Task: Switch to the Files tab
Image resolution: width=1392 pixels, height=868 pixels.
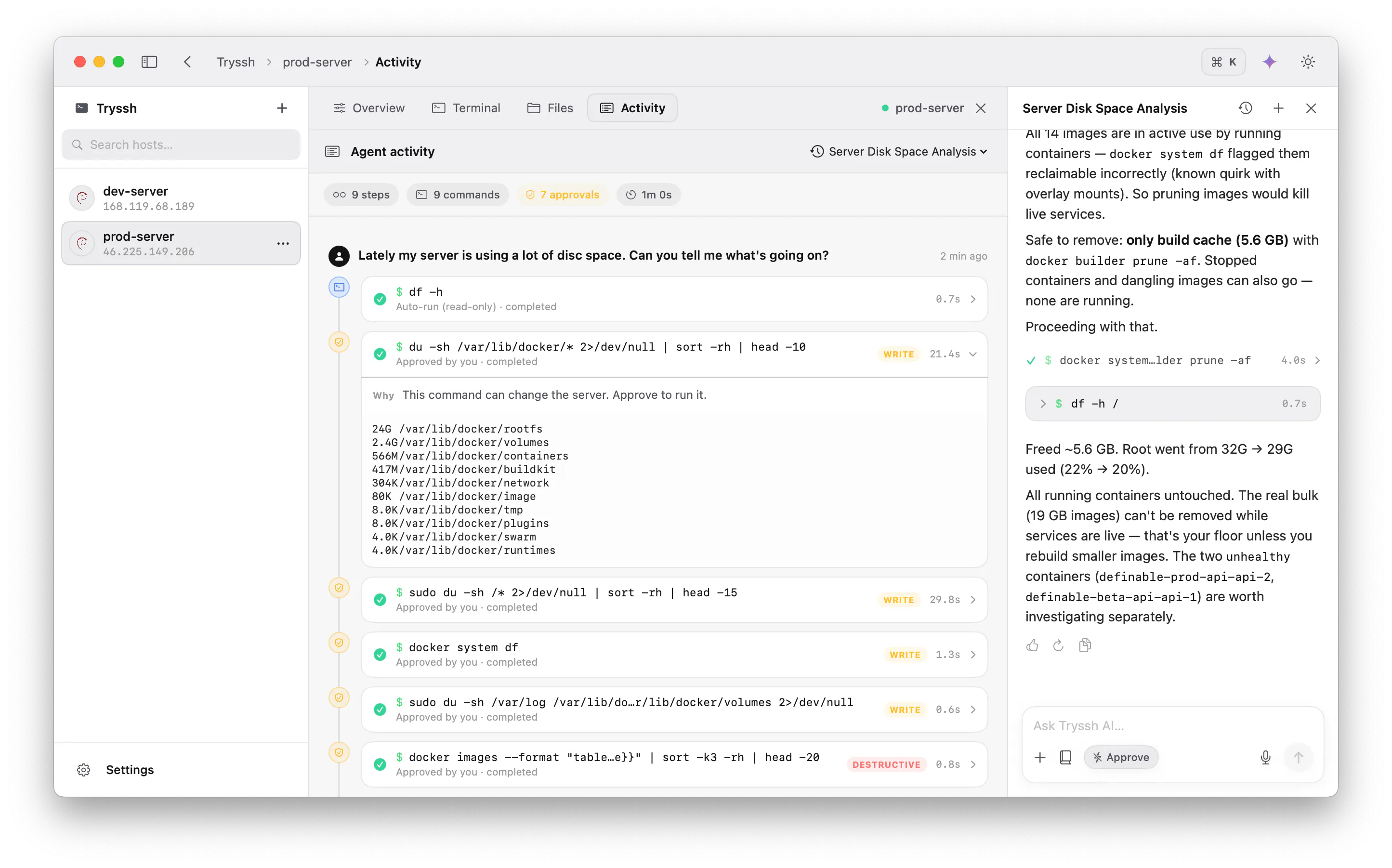Action: click(x=550, y=108)
